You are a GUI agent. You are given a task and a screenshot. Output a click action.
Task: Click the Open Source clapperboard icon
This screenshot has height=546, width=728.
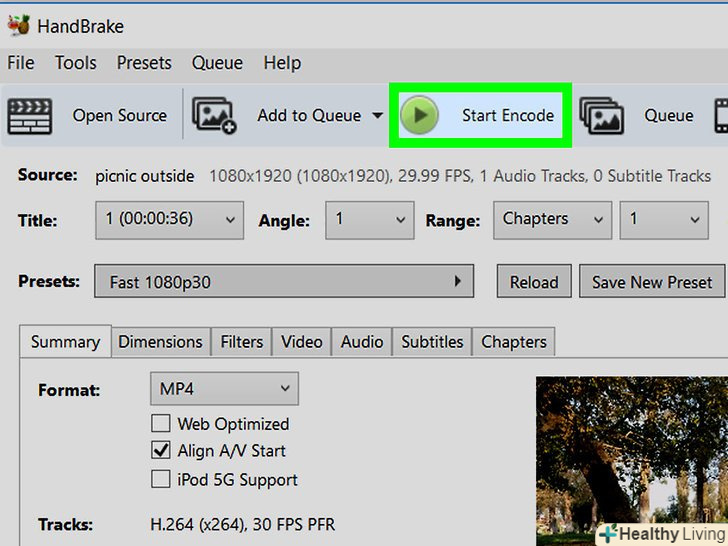point(29,116)
